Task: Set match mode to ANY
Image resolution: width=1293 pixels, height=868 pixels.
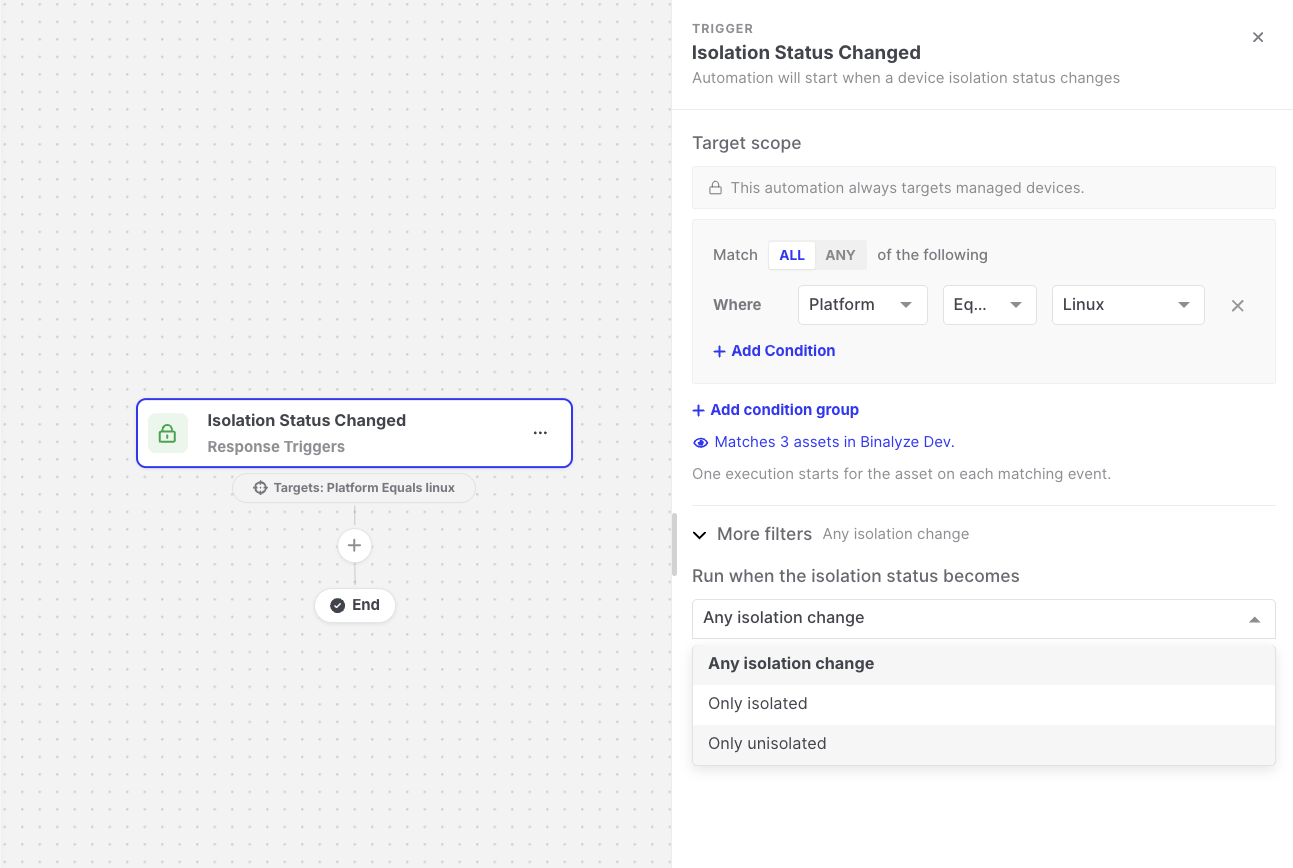Action: (840, 255)
